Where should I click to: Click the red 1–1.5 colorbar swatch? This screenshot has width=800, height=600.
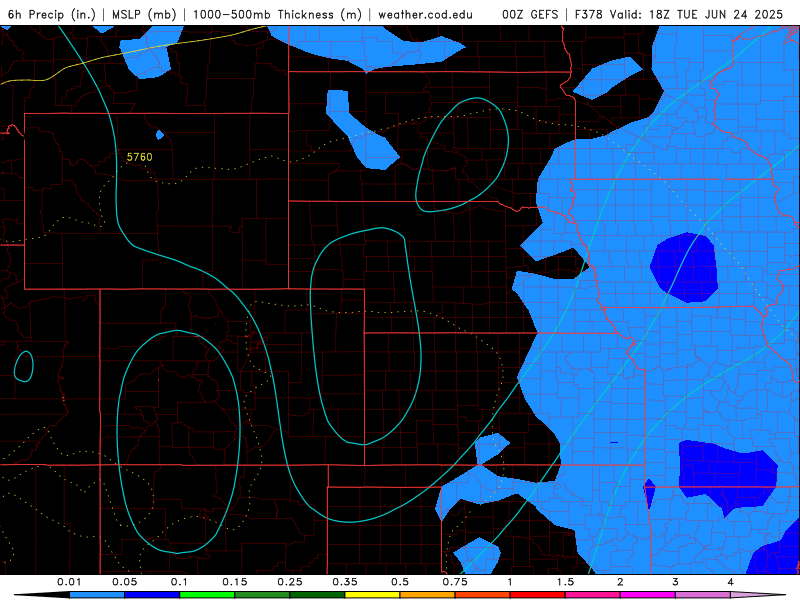click(538, 595)
